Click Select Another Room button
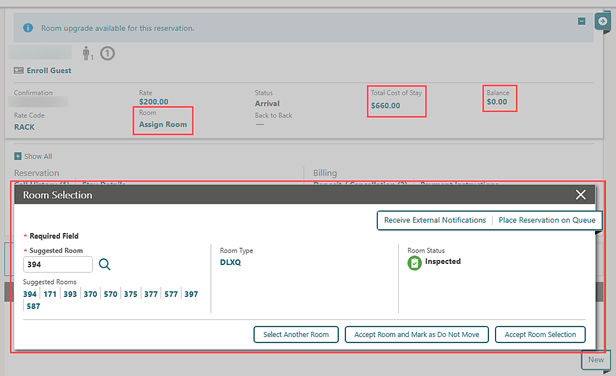The image size is (616, 376). (296, 334)
